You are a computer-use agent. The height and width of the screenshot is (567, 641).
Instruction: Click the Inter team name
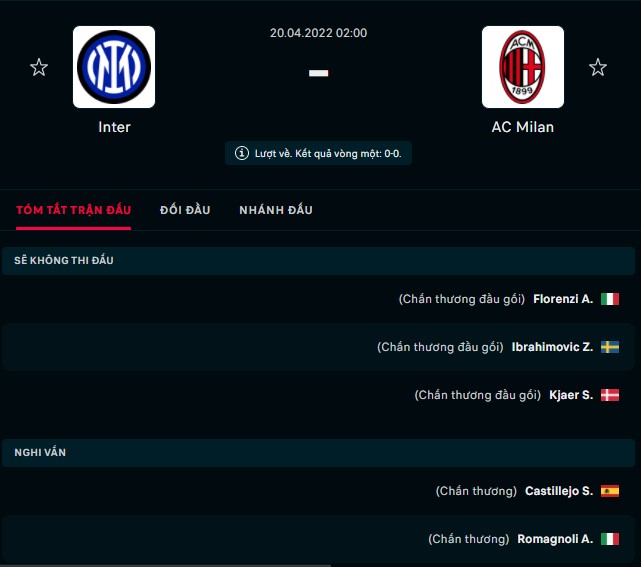click(114, 127)
